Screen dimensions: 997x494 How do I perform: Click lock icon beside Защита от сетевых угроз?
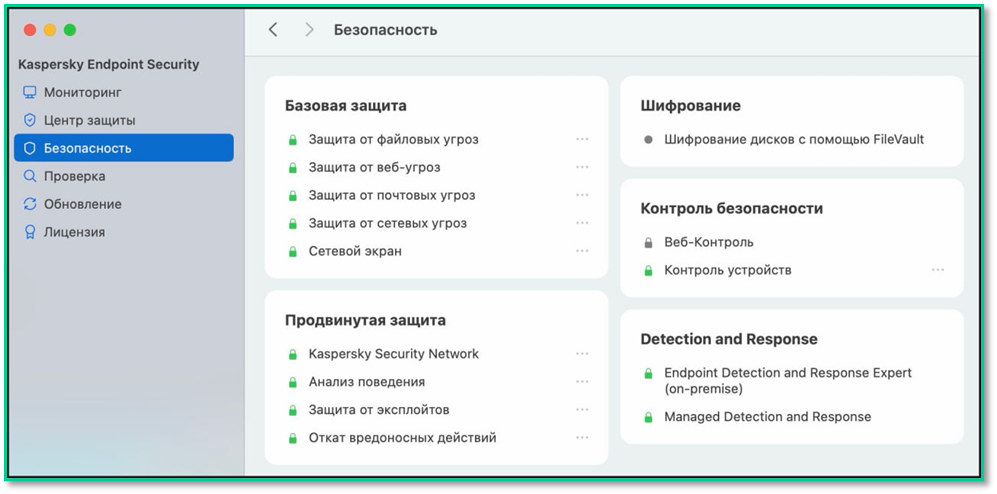[292, 224]
